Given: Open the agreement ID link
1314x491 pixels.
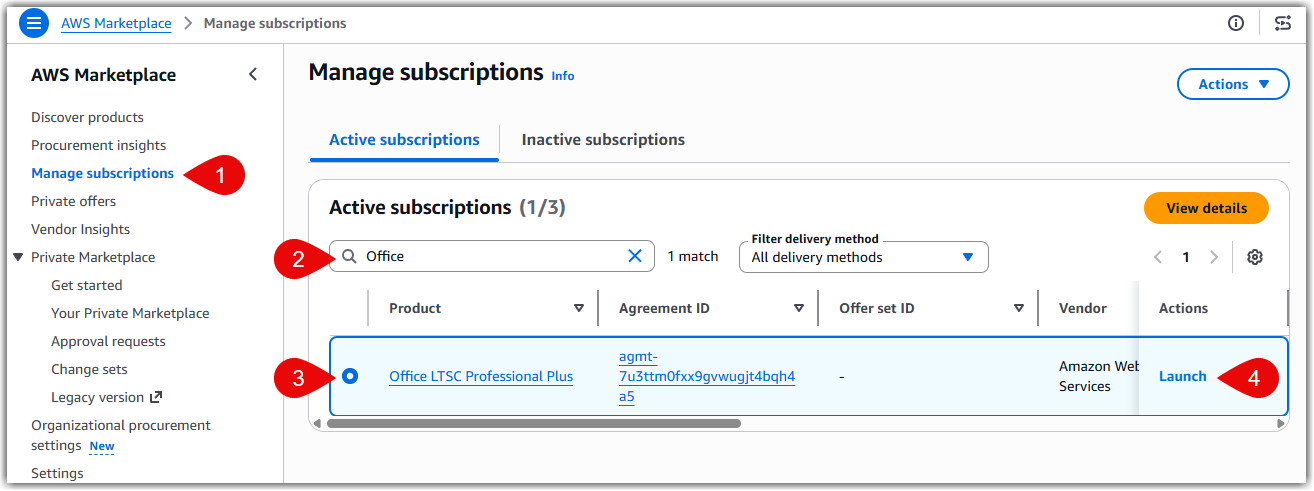Looking at the screenshot, I should 706,376.
